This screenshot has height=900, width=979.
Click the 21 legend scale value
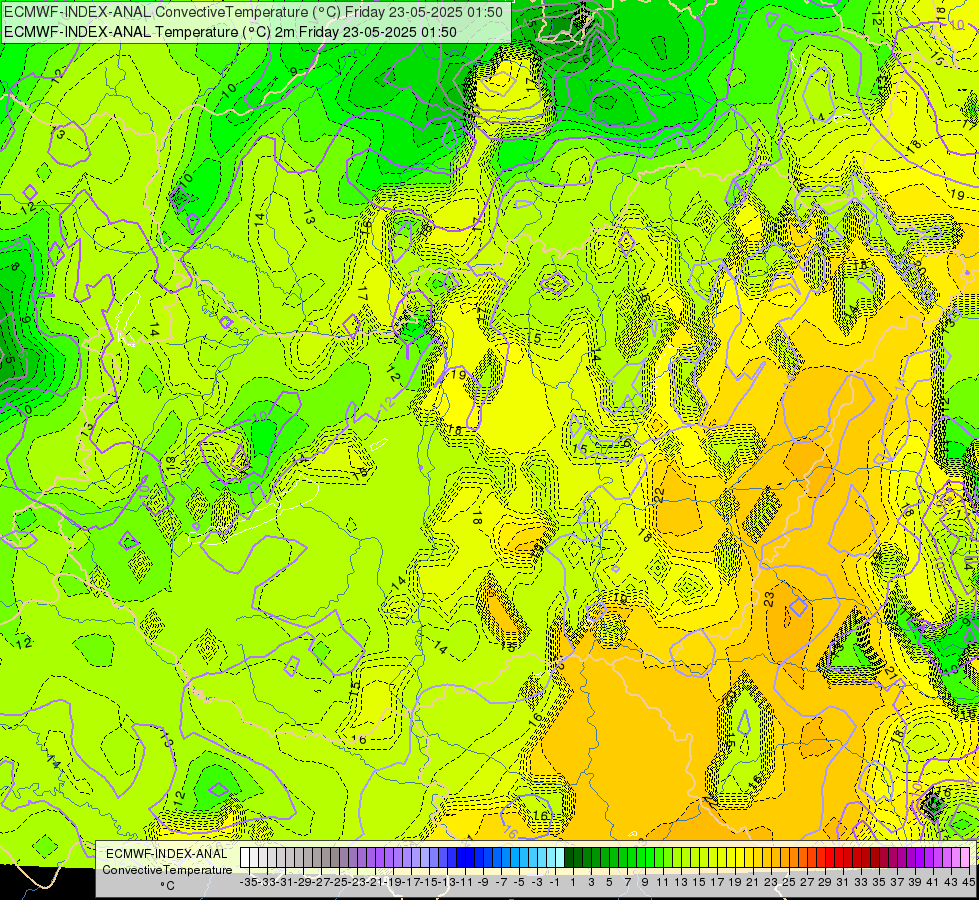point(753,882)
